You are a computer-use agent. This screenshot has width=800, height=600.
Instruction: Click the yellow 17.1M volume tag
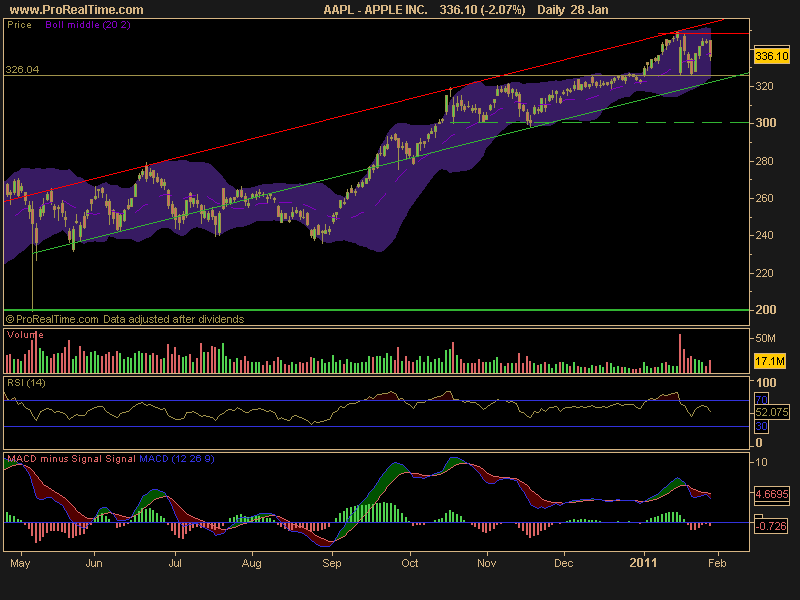(770, 361)
